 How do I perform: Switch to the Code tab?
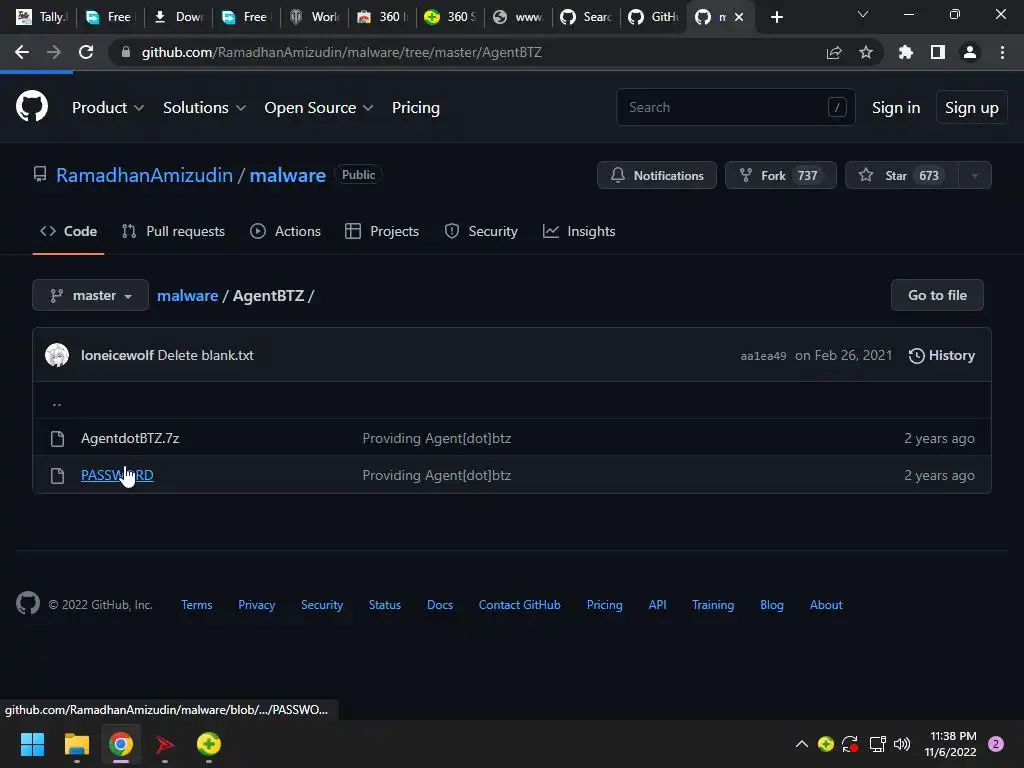click(68, 231)
